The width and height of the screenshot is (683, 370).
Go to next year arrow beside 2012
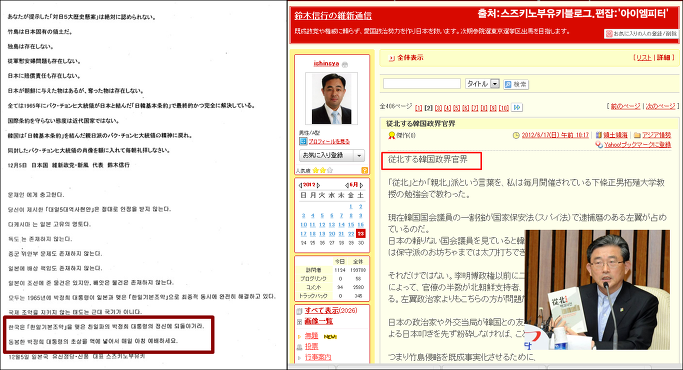[318, 185]
